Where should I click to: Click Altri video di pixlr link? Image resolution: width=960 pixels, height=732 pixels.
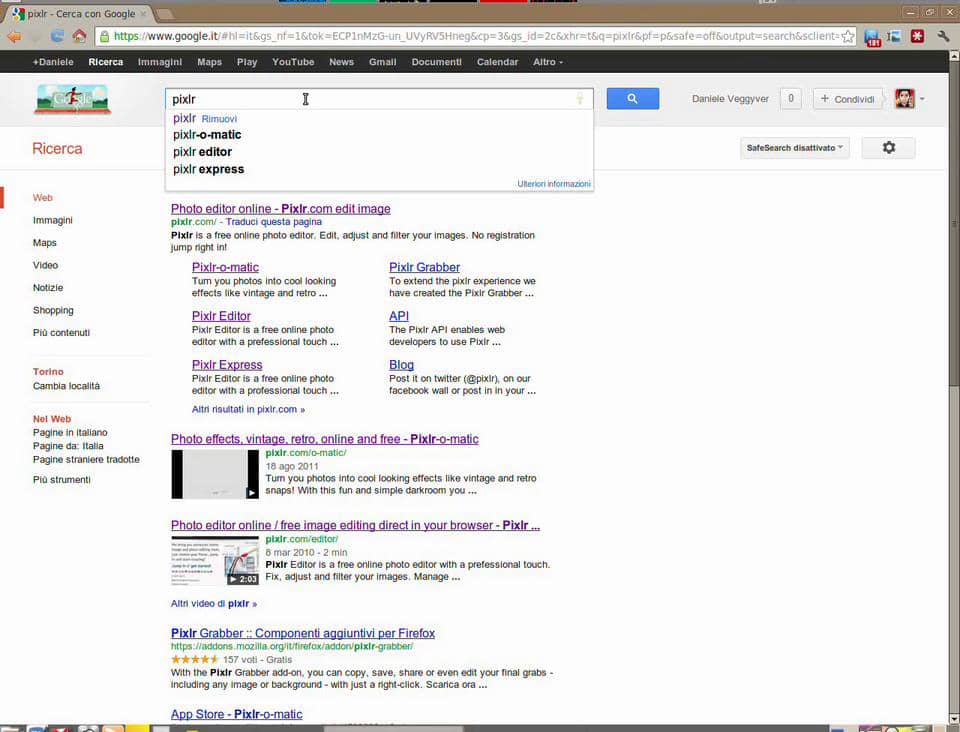pyautogui.click(x=214, y=603)
